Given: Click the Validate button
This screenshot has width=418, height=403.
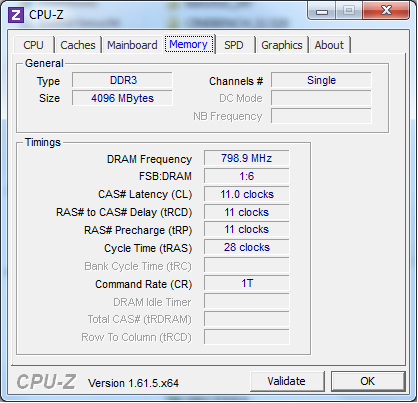Looking at the screenshot, I should click(x=287, y=381).
